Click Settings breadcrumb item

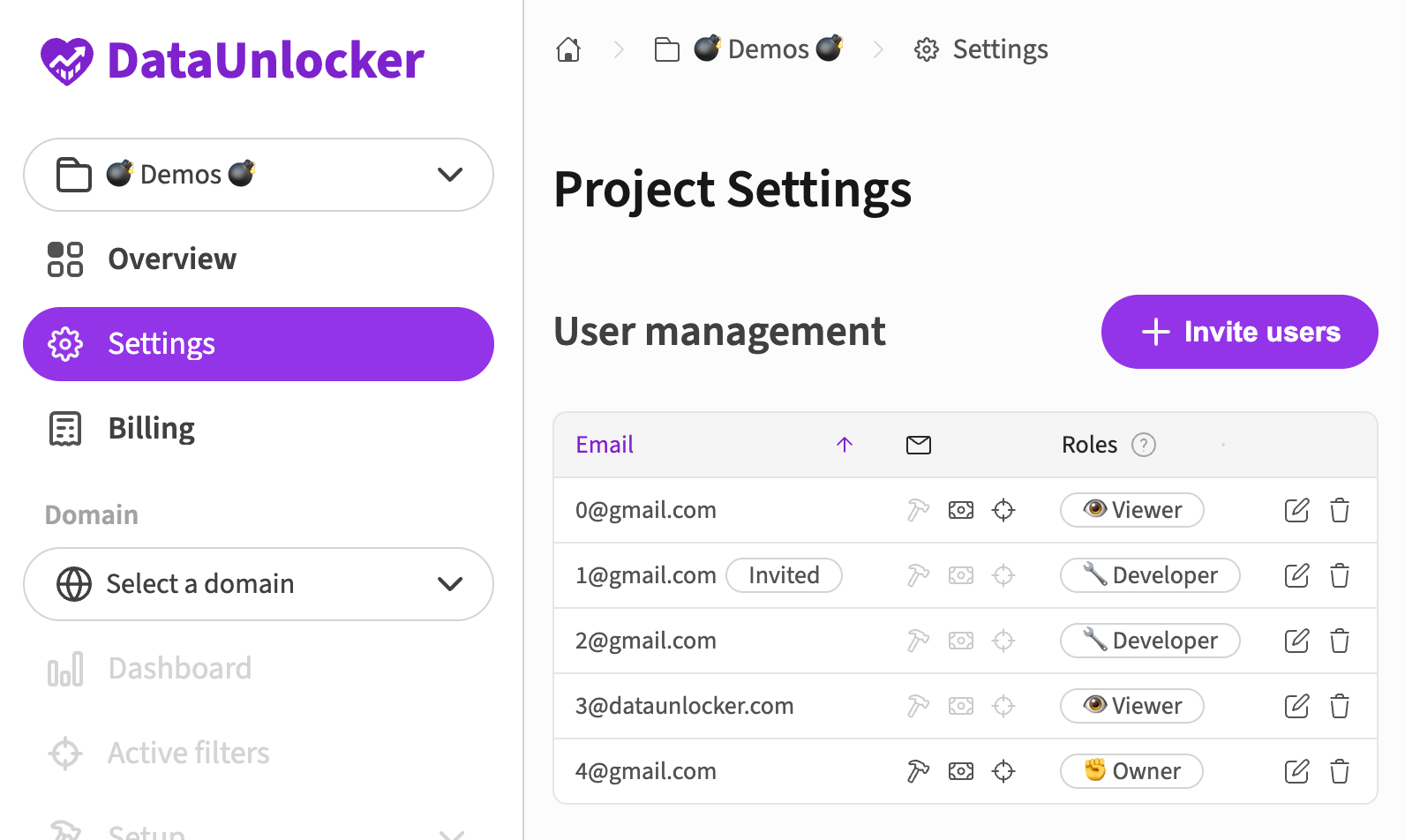(x=981, y=49)
